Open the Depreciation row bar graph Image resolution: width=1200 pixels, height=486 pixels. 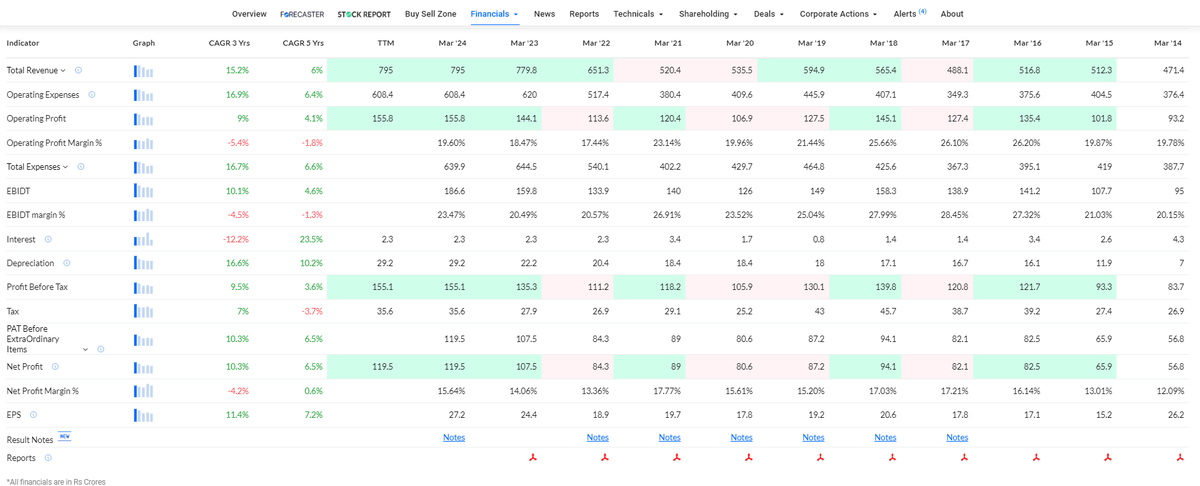[x=143, y=263]
